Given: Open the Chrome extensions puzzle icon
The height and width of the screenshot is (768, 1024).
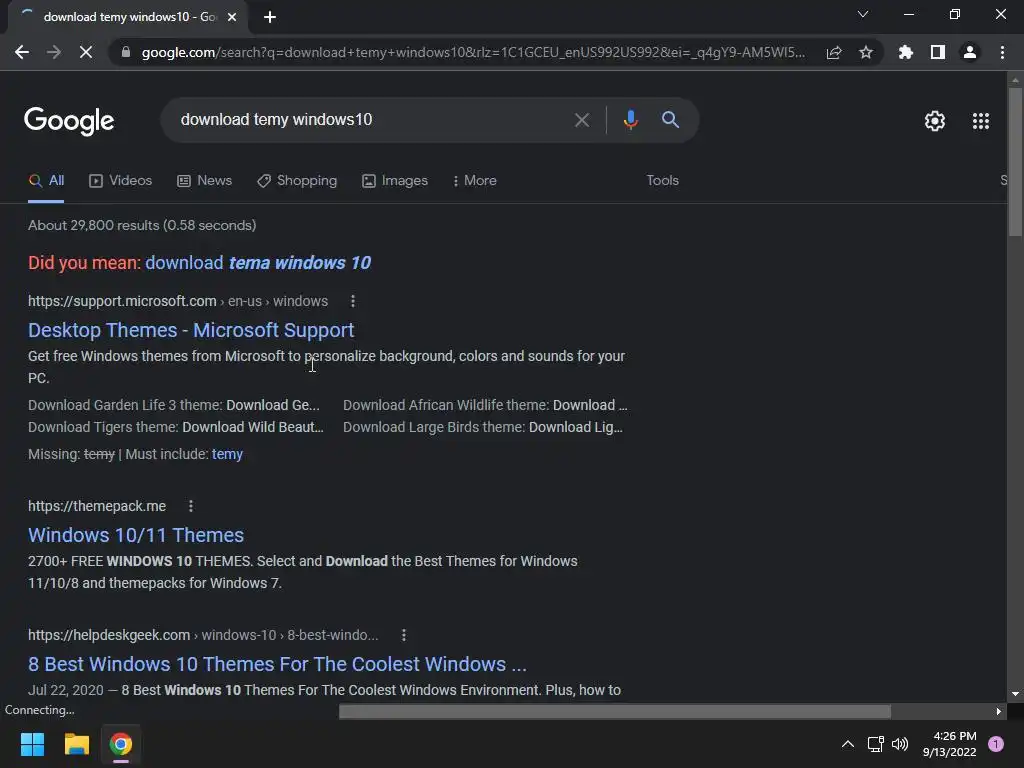Looking at the screenshot, I should [x=906, y=52].
